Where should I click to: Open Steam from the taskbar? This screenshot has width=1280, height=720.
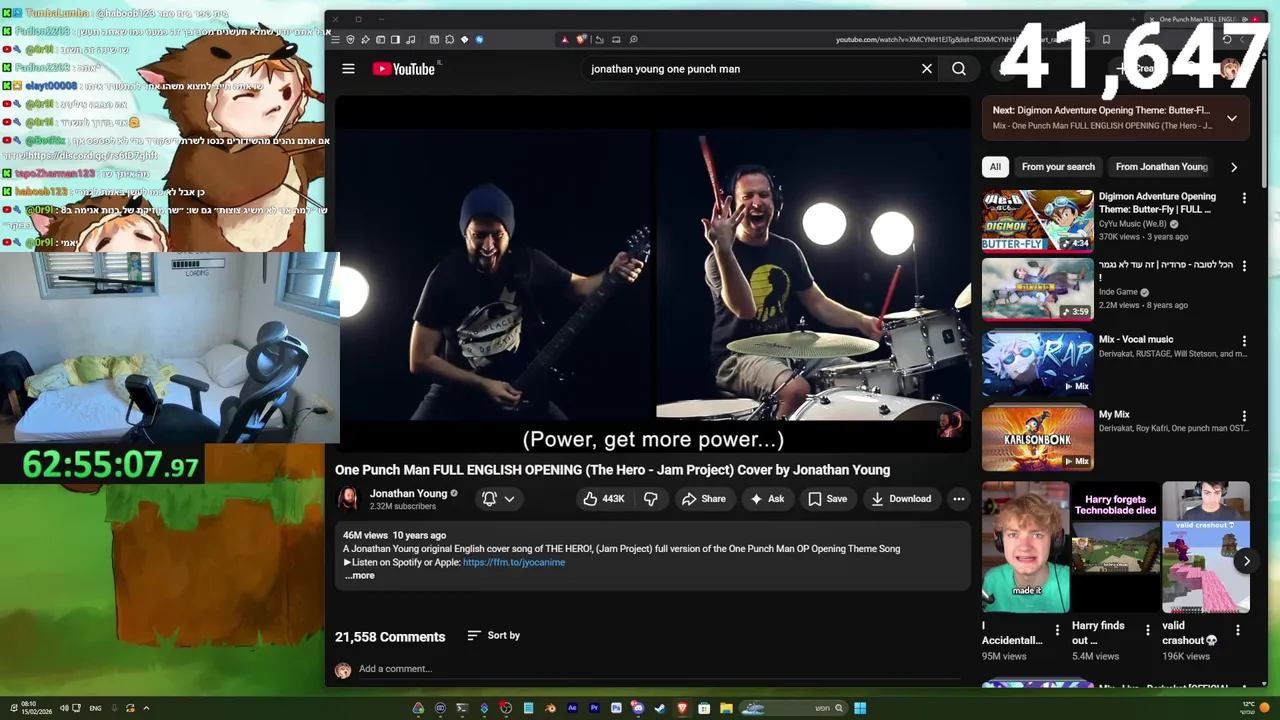[x=660, y=708]
